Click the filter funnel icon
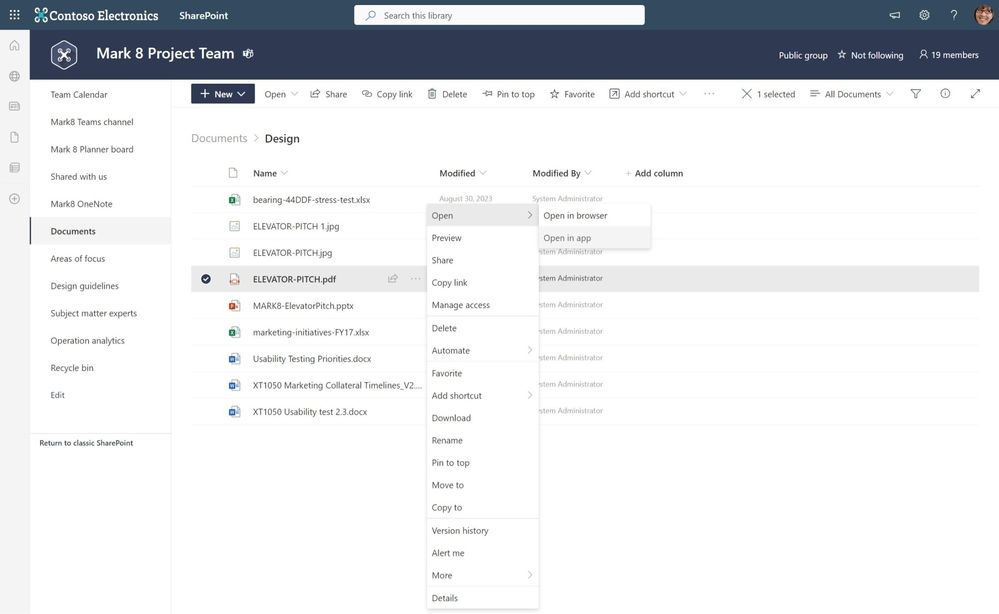The image size is (999, 614). (916, 94)
